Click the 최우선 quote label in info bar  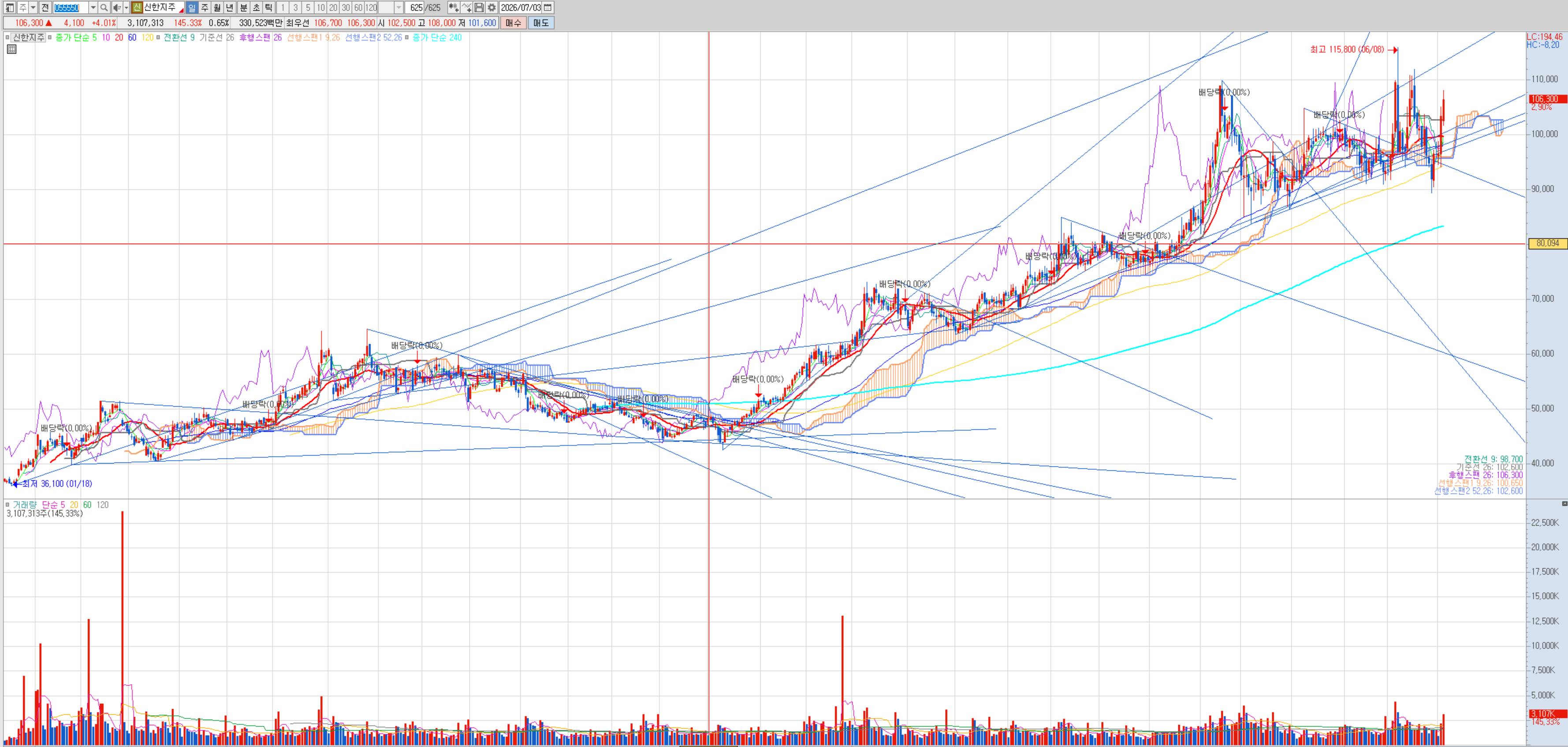[x=297, y=23]
